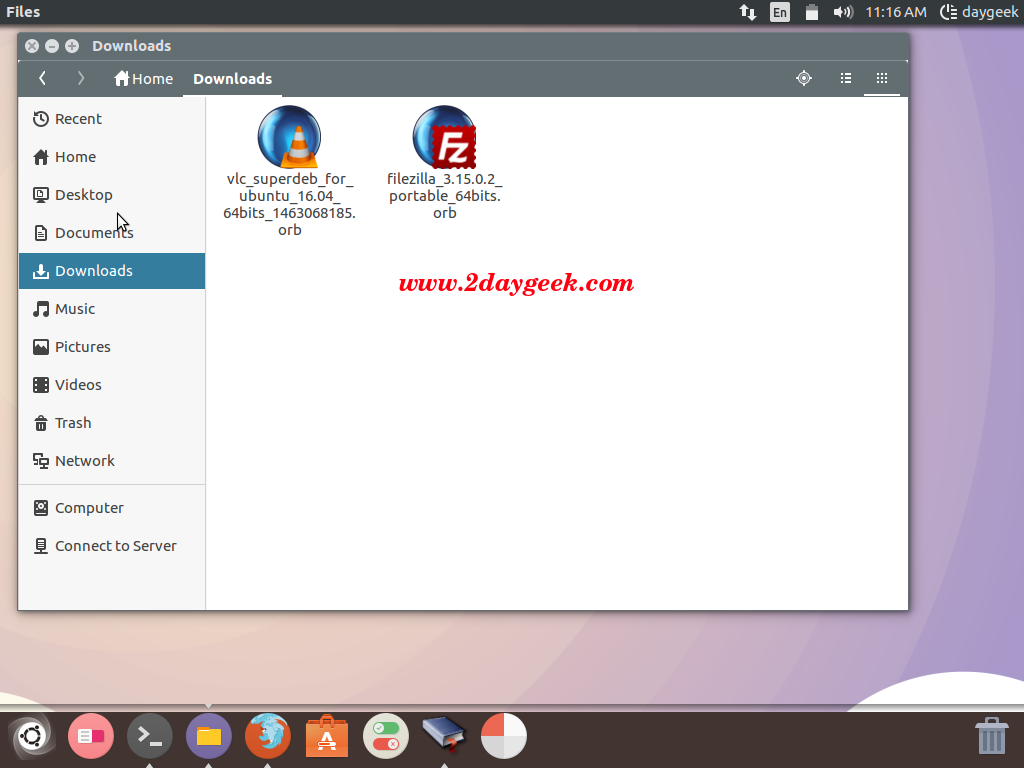The image size is (1024, 768).
Task: Select the vlc_superdeb orb file
Action: 289,171
